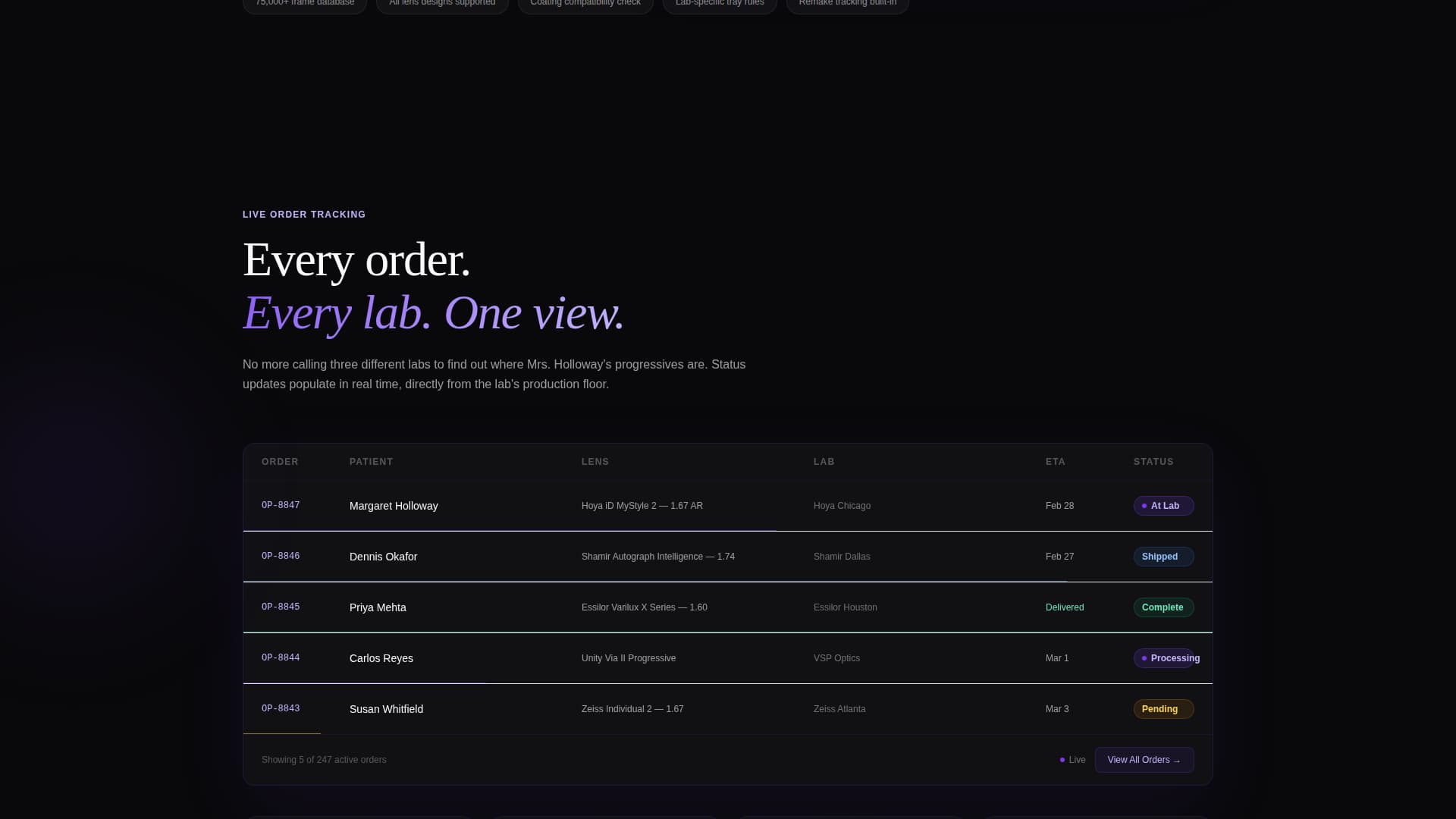Click patient Dennis Okafor
Viewport: 1456px width, 819px height.
coord(383,557)
